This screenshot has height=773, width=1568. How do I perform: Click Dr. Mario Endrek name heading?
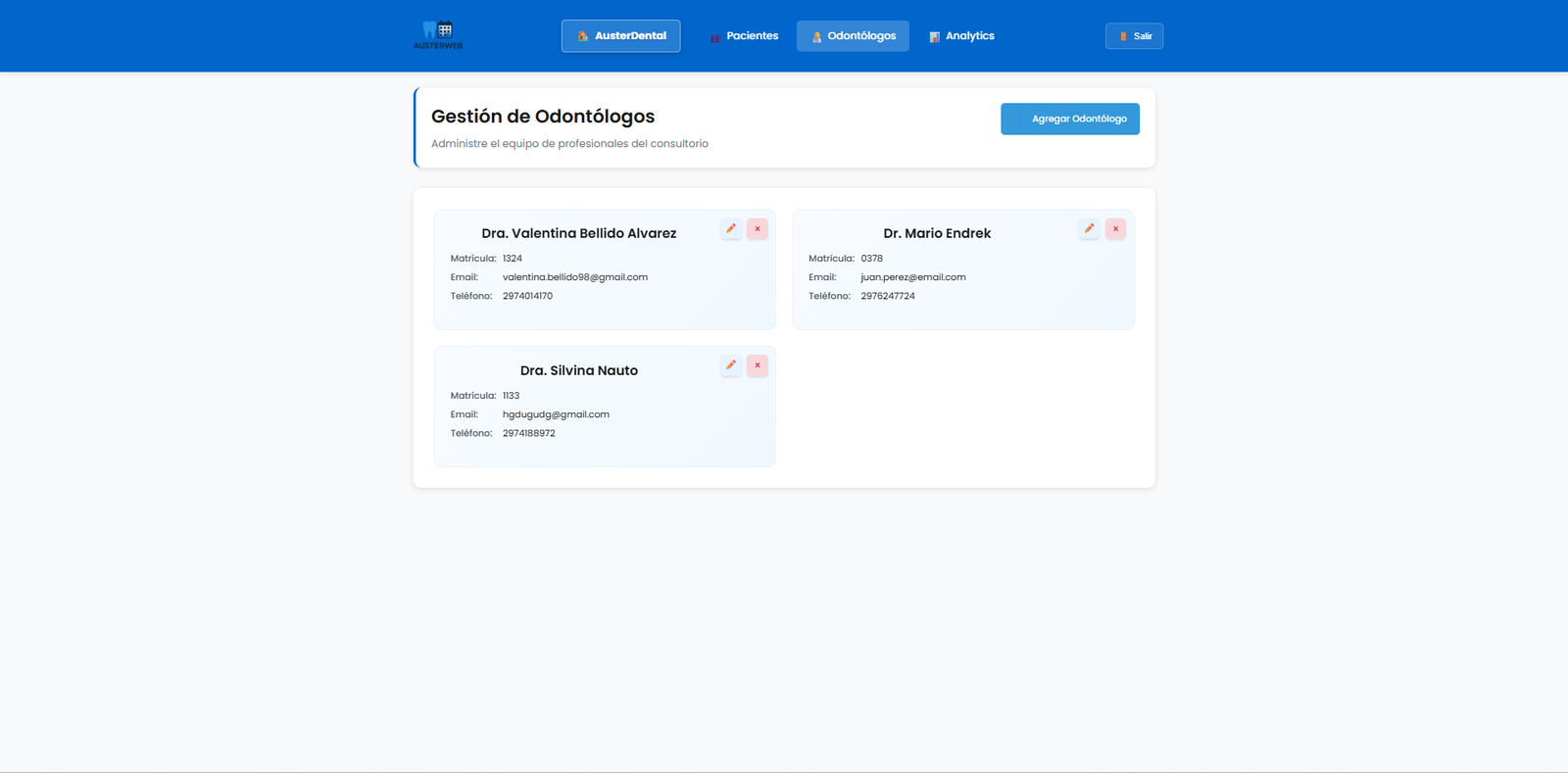pos(937,233)
